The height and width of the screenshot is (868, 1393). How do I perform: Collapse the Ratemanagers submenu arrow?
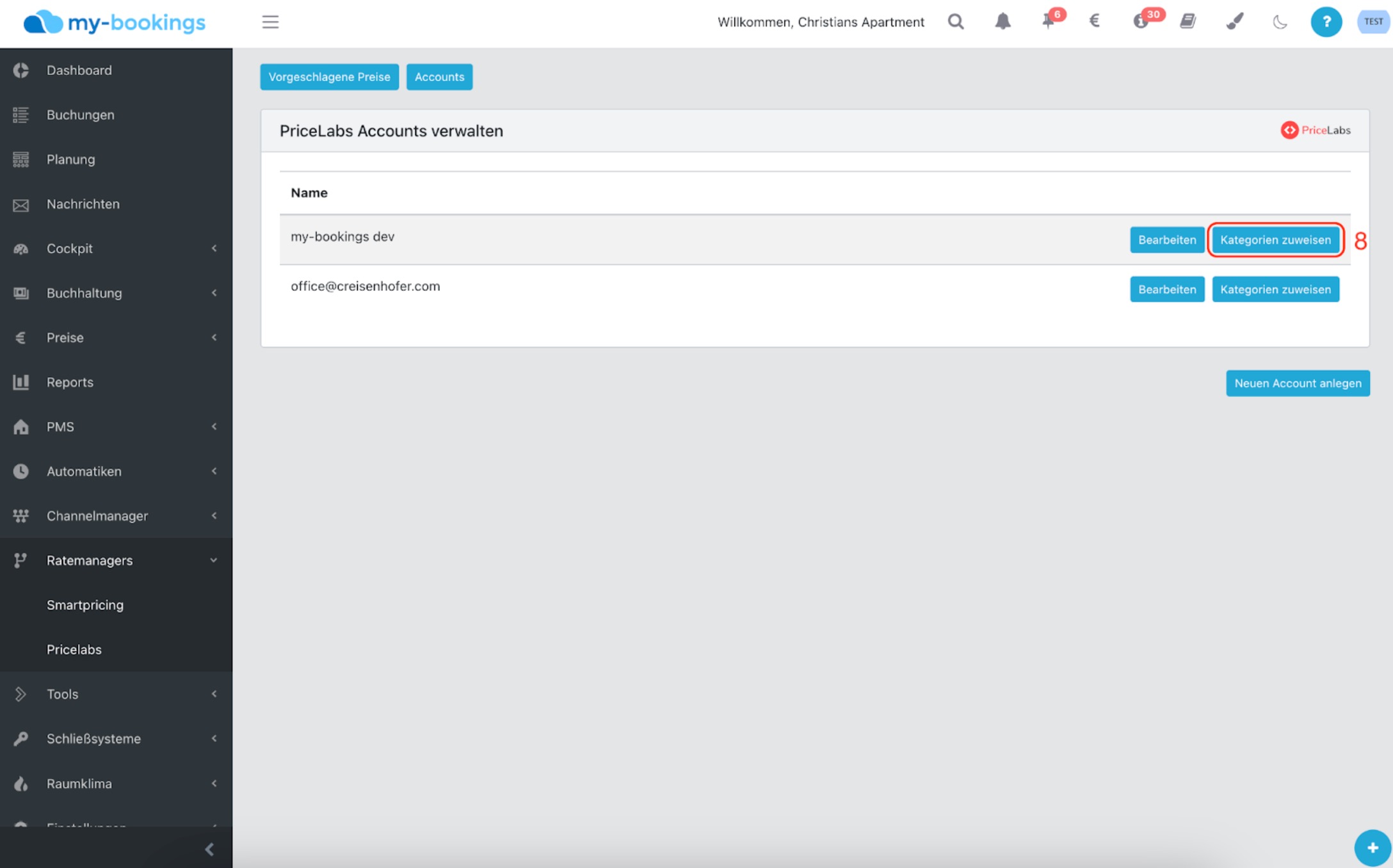click(x=214, y=561)
